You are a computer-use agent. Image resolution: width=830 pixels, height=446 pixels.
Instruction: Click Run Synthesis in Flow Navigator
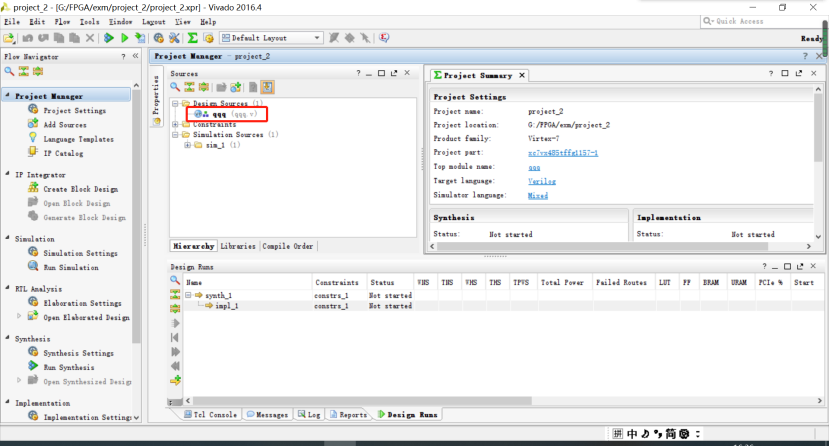(x=69, y=367)
